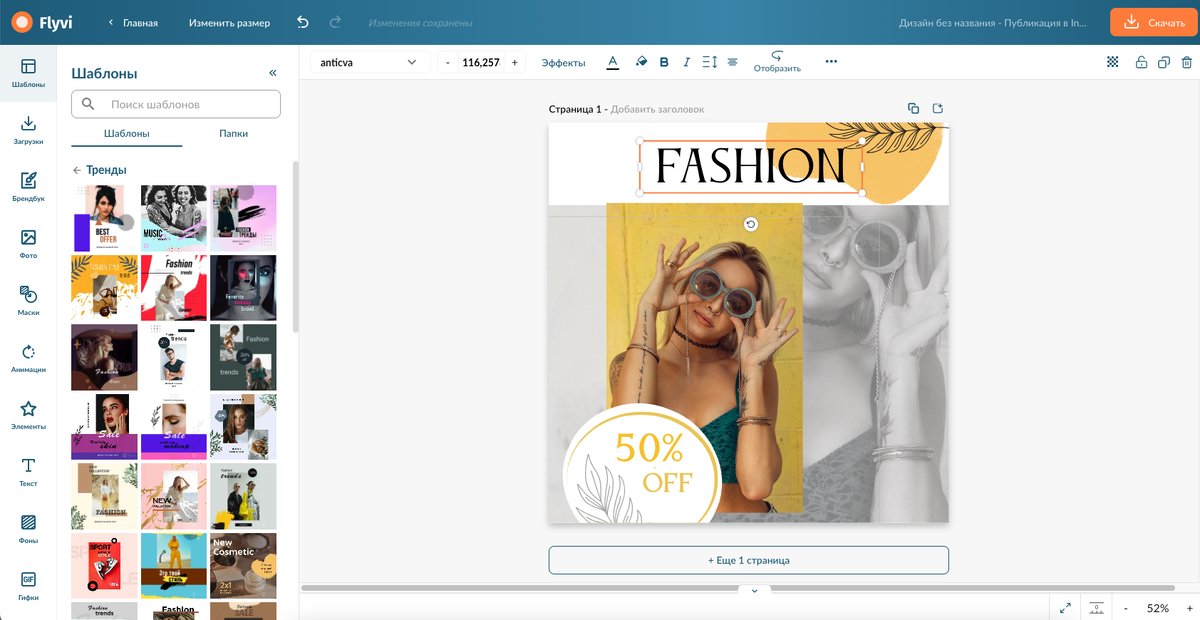The image size is (1200, 620).
Task: Add page title Добавить заголовок
Action: pos(657,109)
